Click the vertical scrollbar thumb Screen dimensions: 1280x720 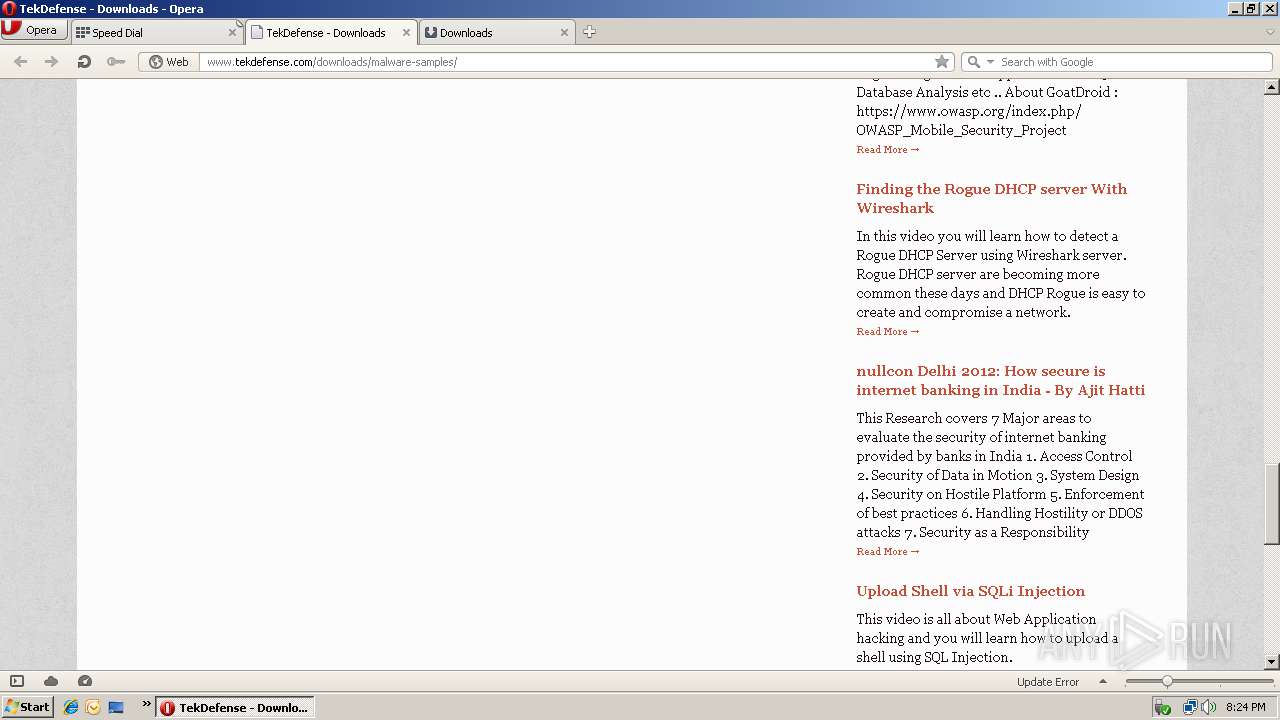[1272, 504]
